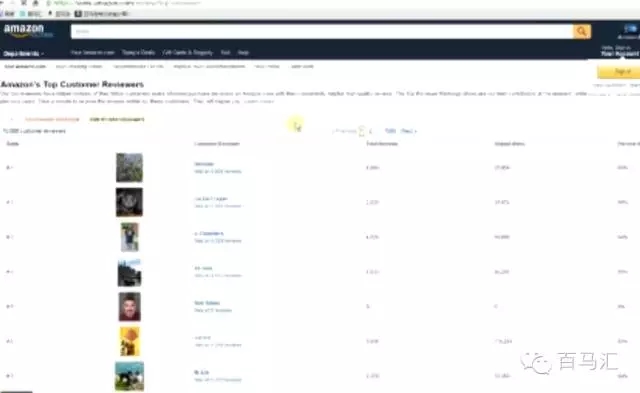This screenshot has width=640, height=393.
Task: Open the Help link in top navigation
Action: point(243,53)
